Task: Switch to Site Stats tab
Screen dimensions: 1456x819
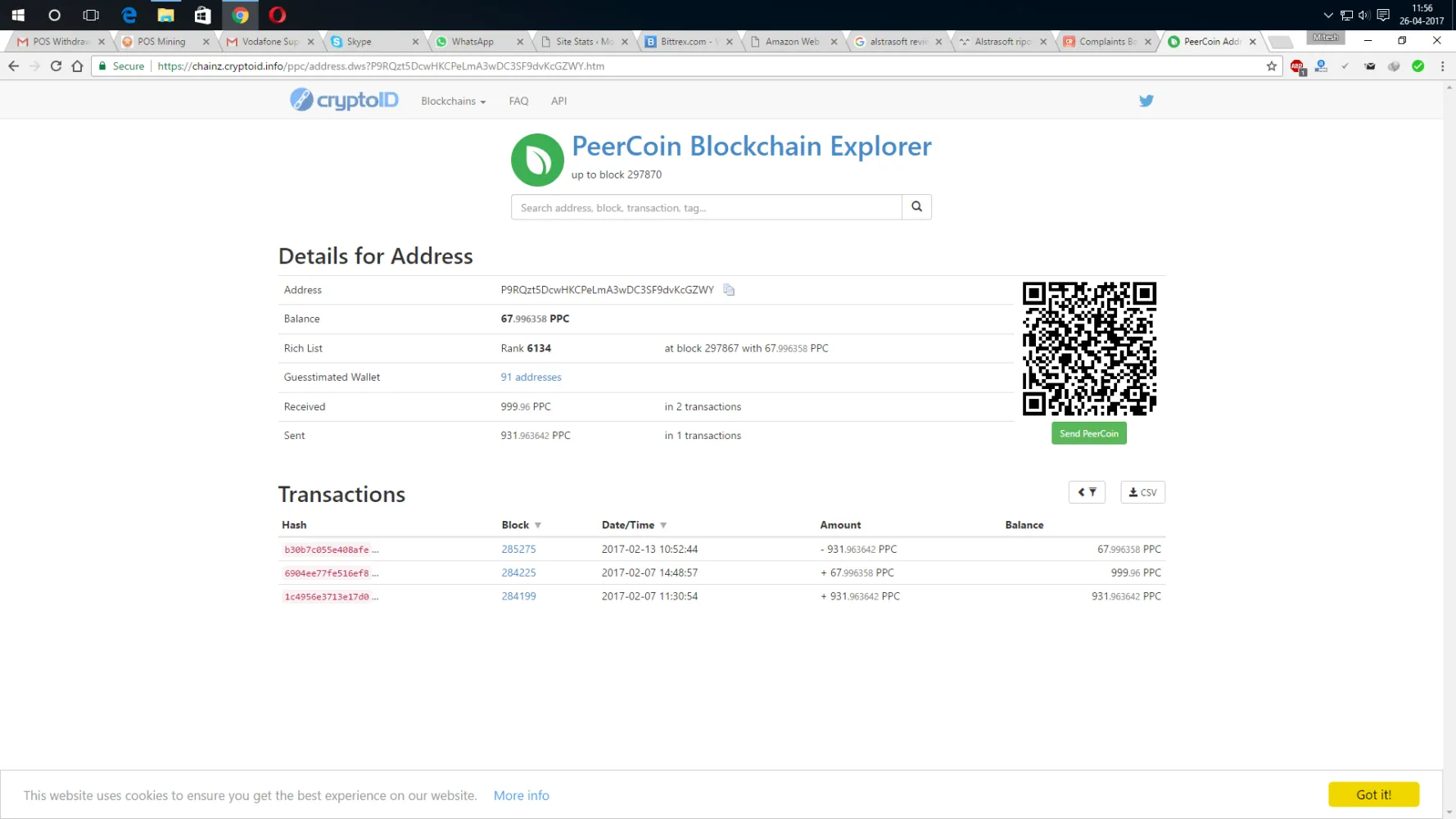Action: (x=582, y=41)
